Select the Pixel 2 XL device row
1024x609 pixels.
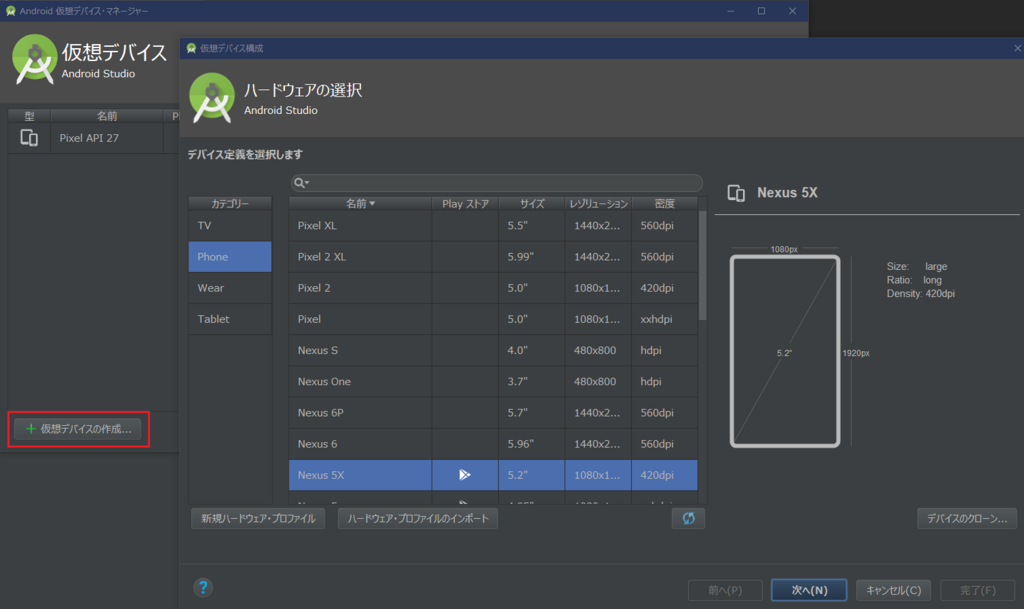pos(493,257)
